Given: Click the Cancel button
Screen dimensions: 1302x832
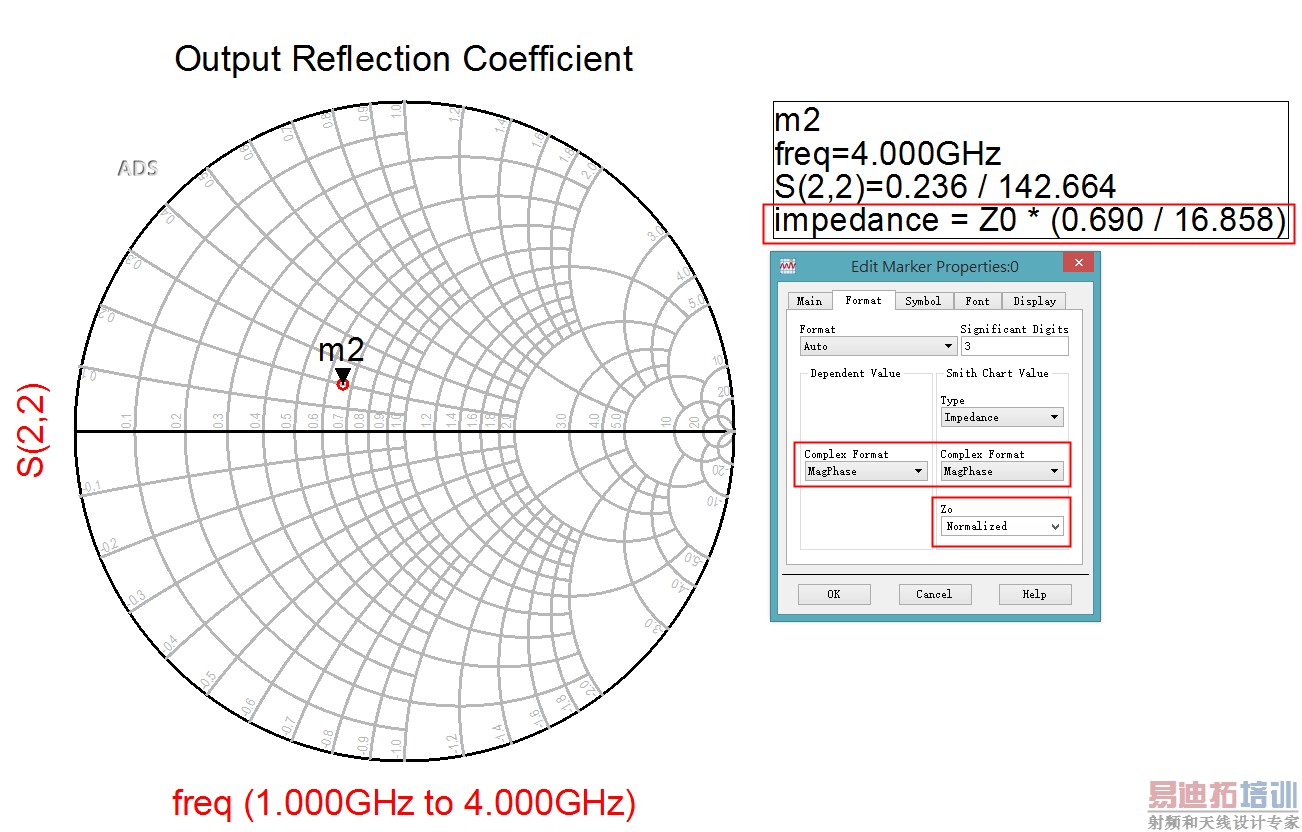Looking at the screenshot, I should (x=934, y=594).
